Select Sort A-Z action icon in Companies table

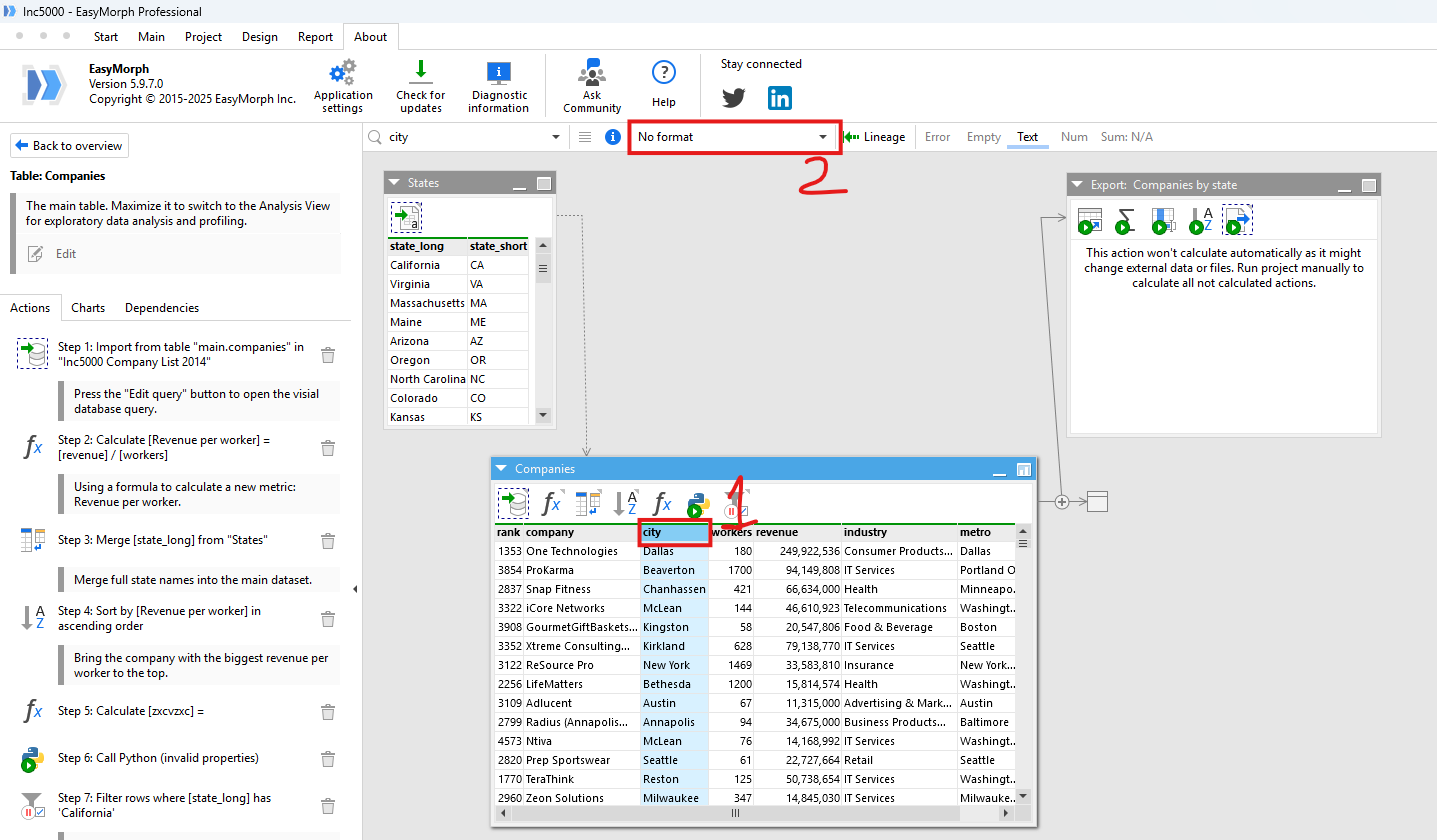coord(626,503)
